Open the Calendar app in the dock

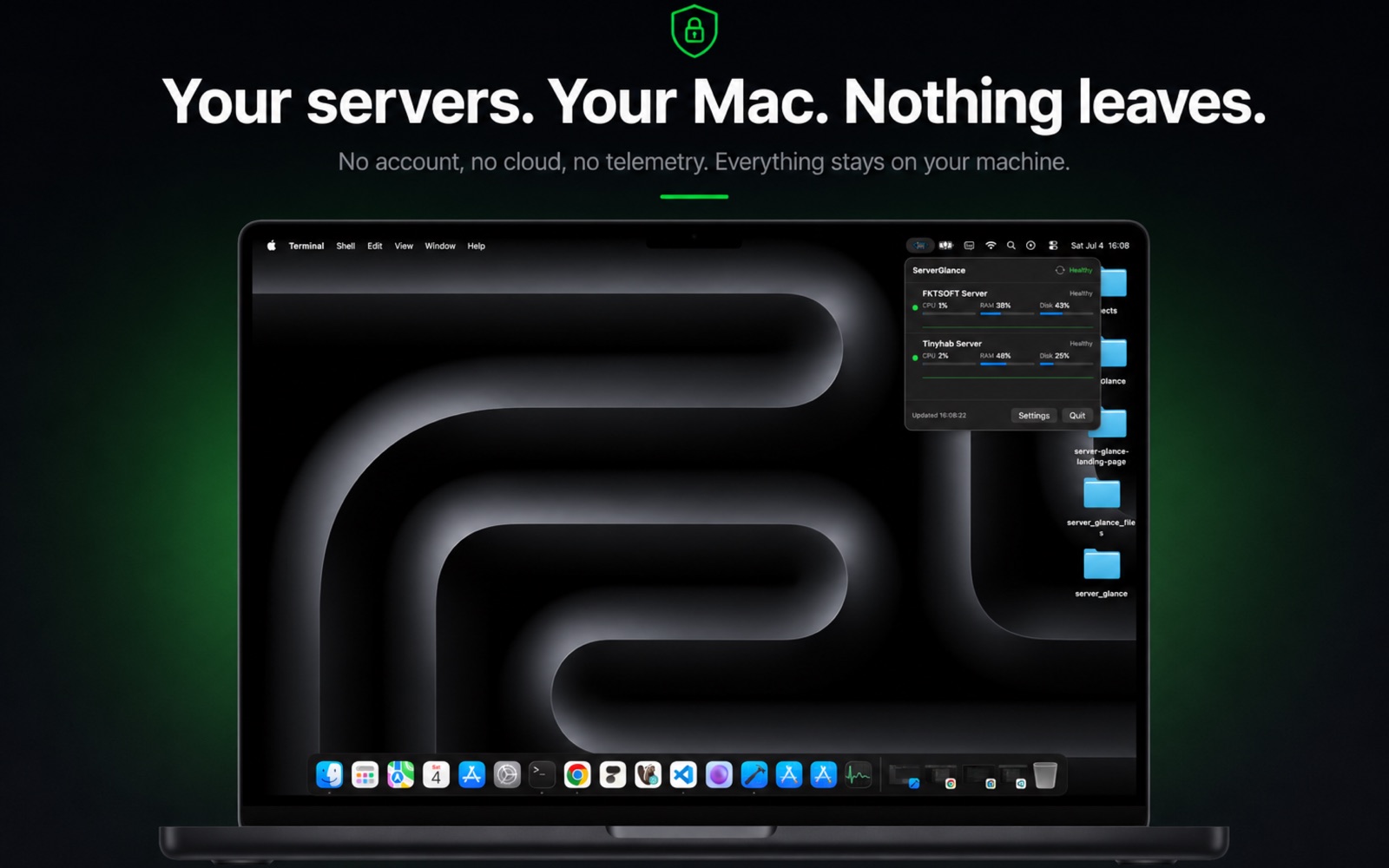[x=436, y=774]
